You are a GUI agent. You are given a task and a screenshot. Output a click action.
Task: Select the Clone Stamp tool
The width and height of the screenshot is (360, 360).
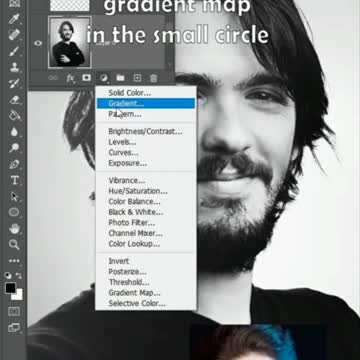(14, 67)
